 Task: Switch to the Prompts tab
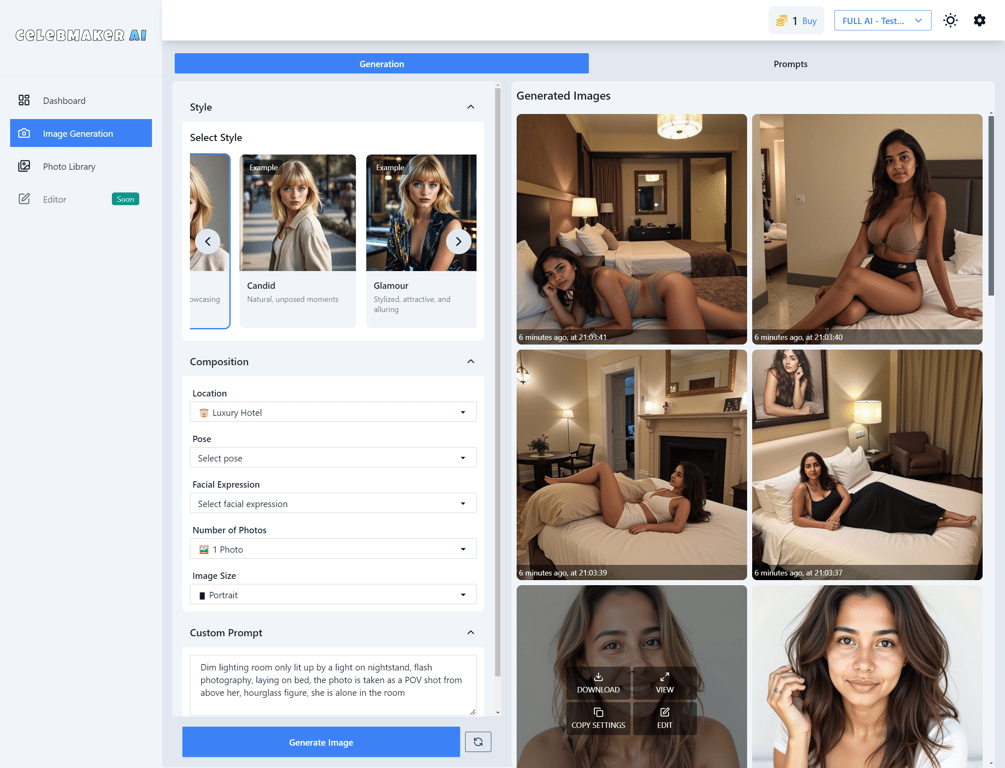click(x=790, y=63)
